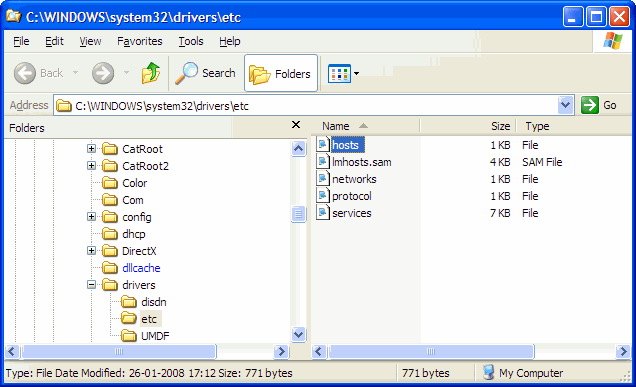Toggle the Folders pane button
Screen dimensions: 636x387
point(281,73)
